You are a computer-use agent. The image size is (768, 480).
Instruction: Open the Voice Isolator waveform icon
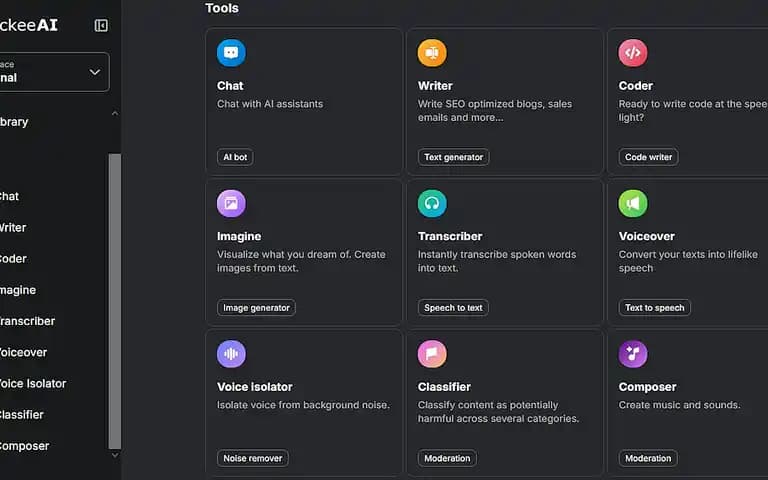point(231,354)
